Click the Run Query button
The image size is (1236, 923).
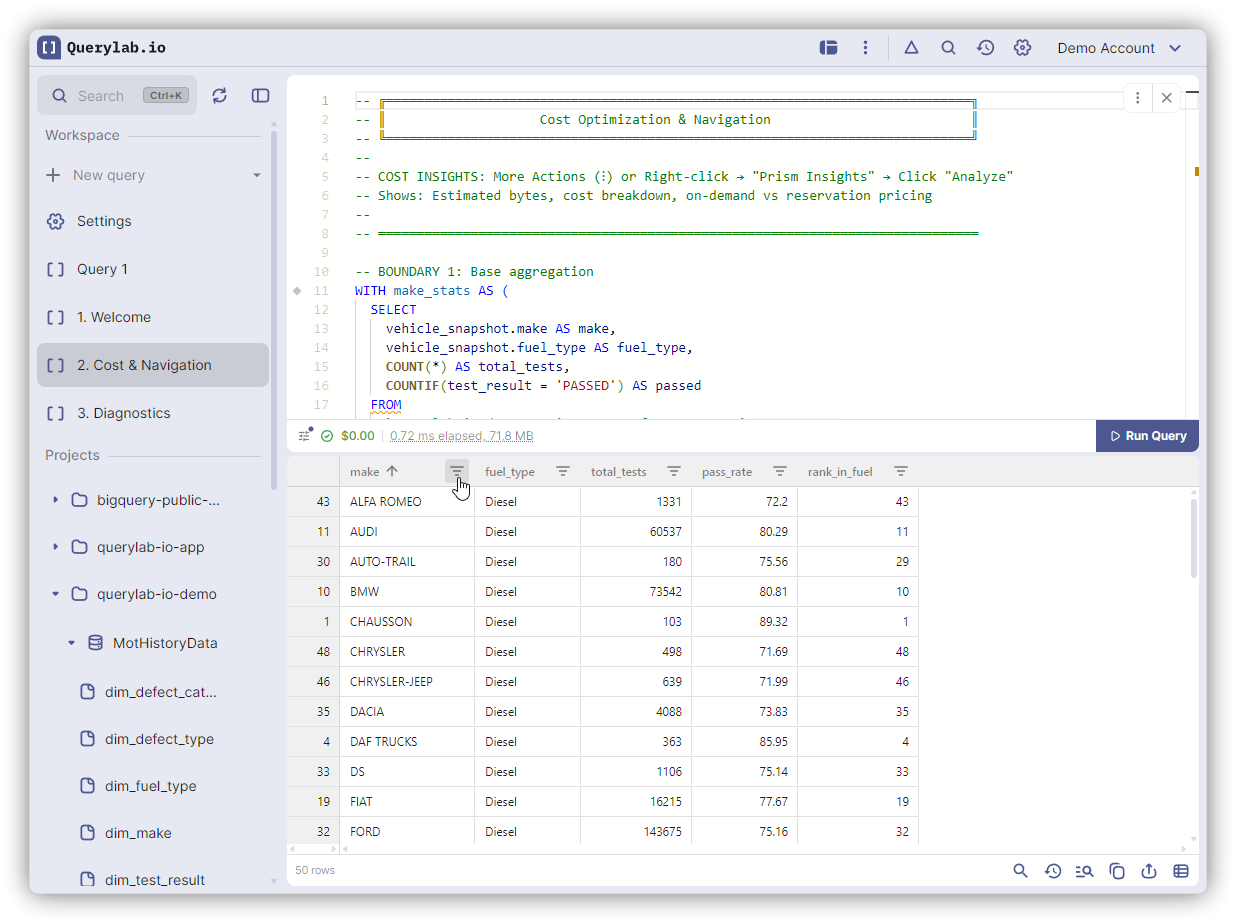coord(1147,436)
